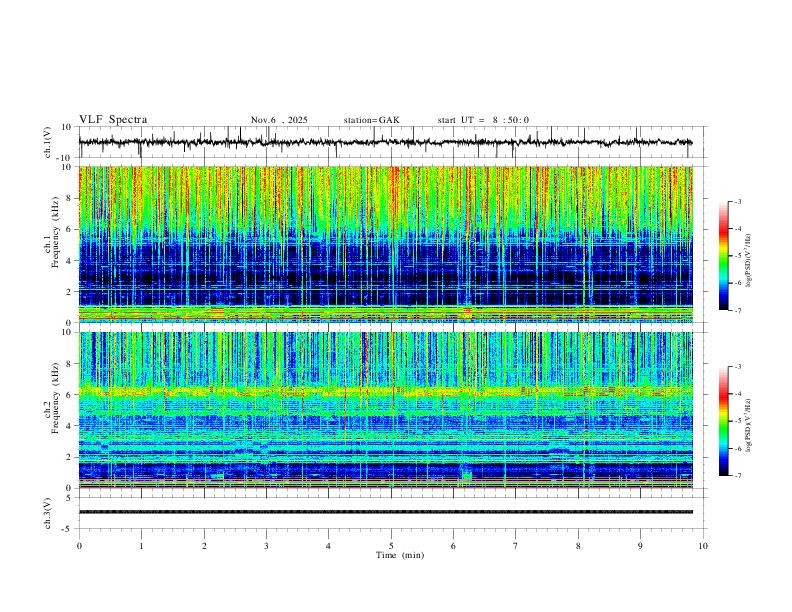Click time axis tick label "5"
Viewport: 792px width, 612px height.
pyautogui.click(x=391, y=546)
